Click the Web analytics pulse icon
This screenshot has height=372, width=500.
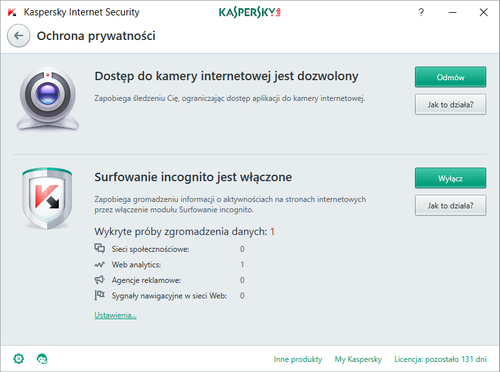[x=99, y=265]
